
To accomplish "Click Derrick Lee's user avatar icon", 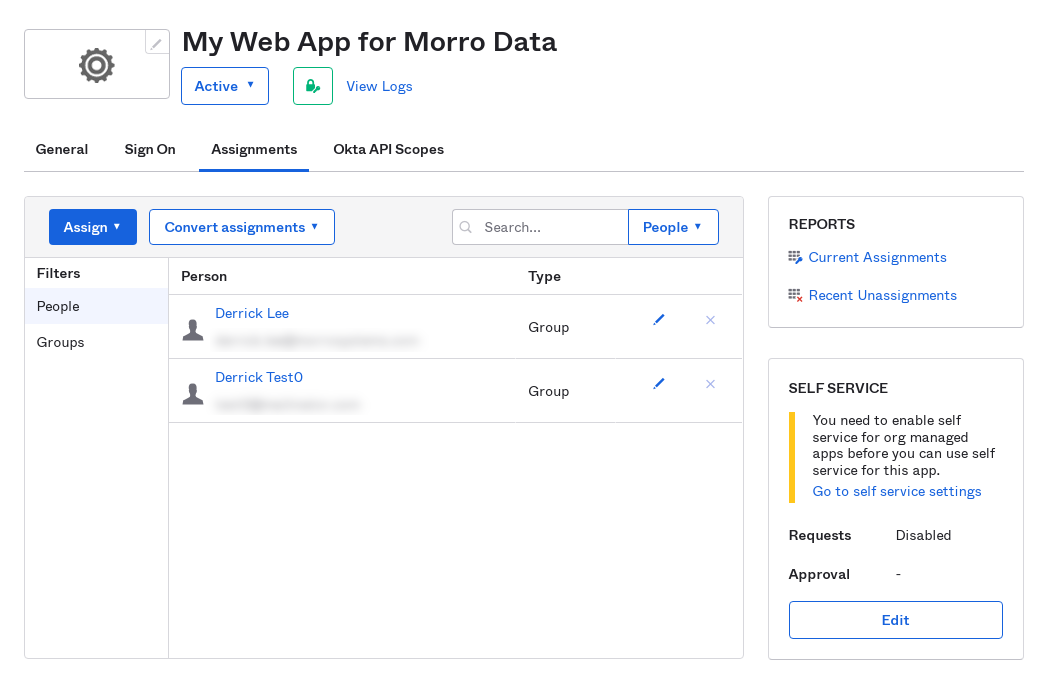I will 193,329.
